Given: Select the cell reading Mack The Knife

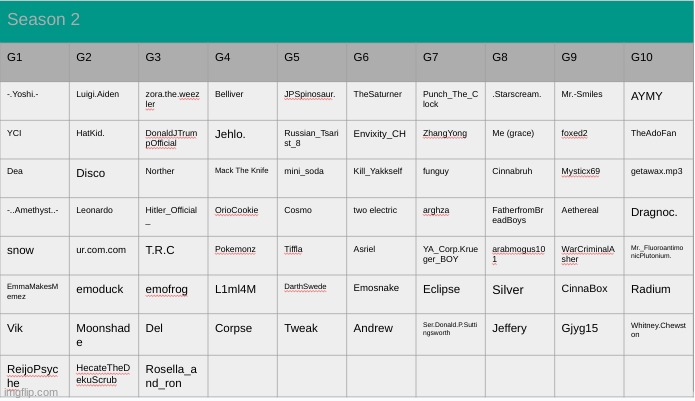Looking at the screenshot, I should click(243, 178).
